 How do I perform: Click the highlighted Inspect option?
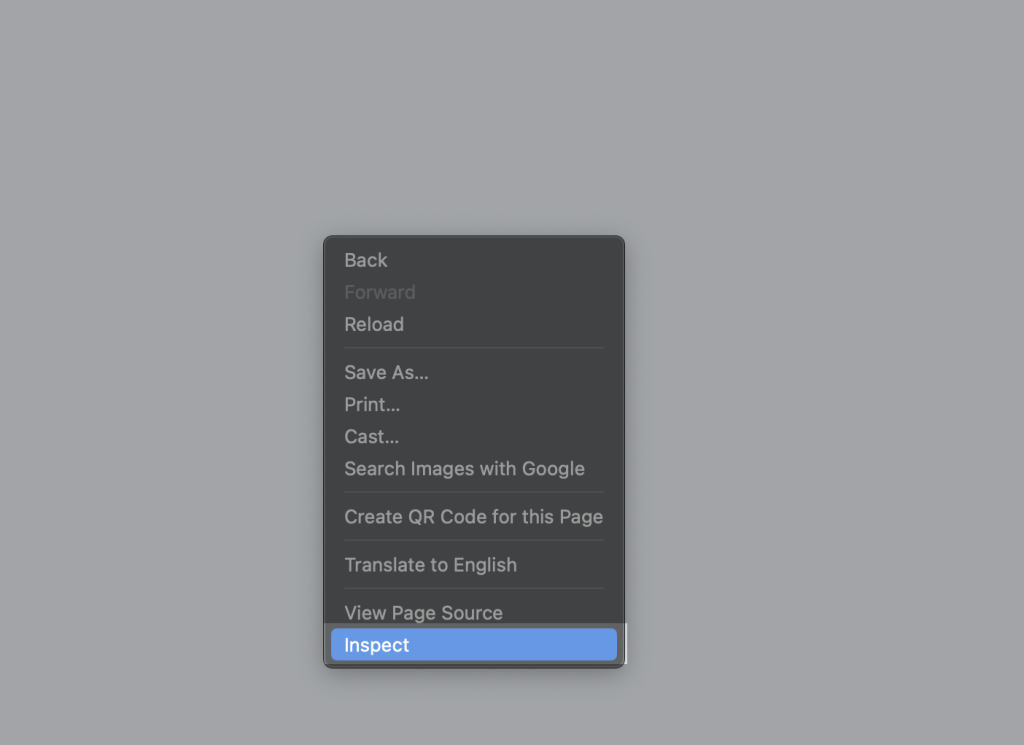[x=377, y=645]
